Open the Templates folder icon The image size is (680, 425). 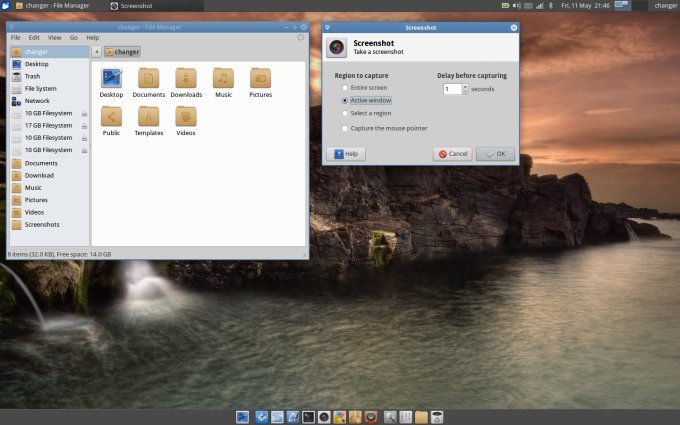(148, 116)
